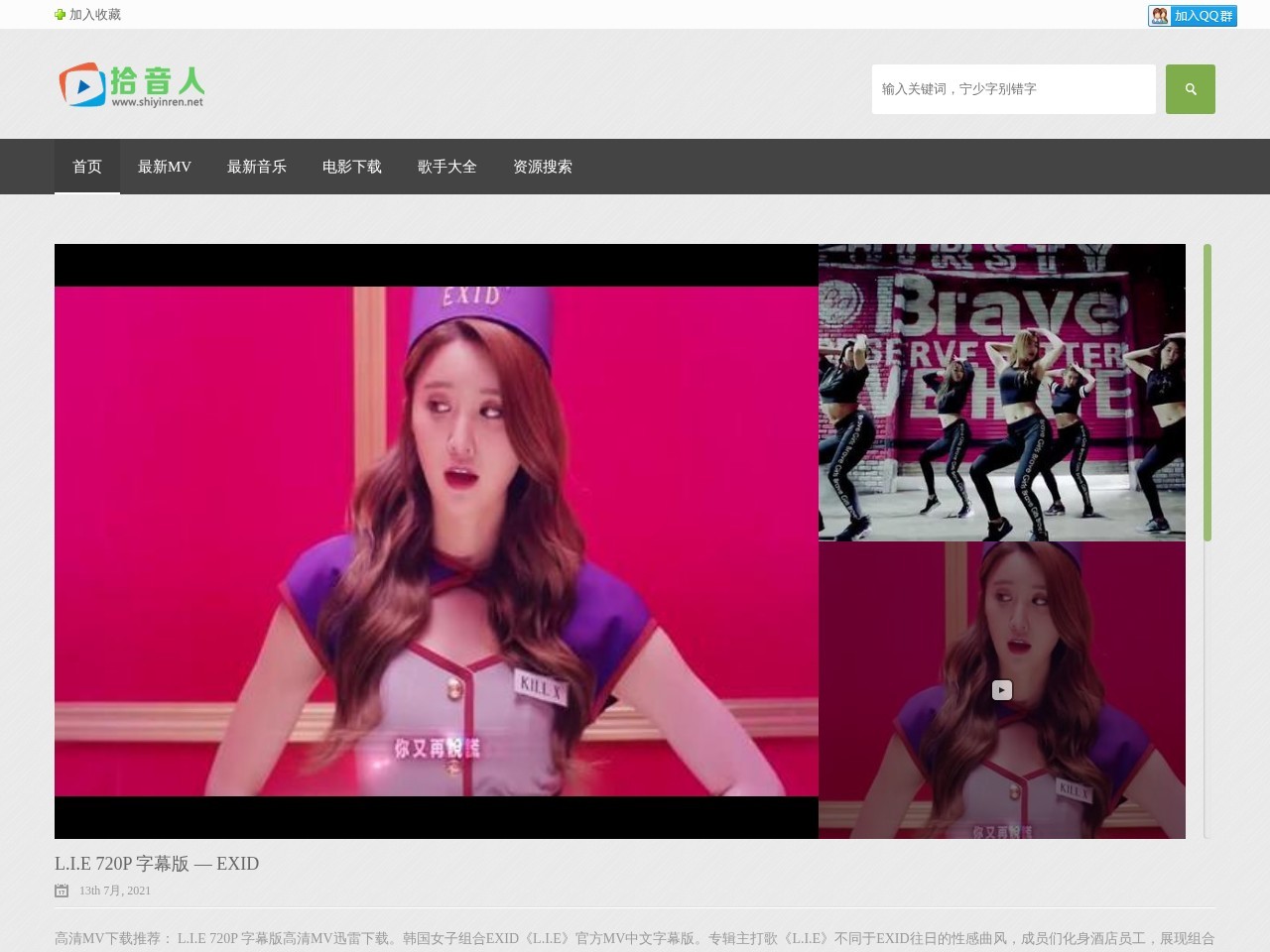Click the green plus add-to-favorites icon

tap(60, 15)
